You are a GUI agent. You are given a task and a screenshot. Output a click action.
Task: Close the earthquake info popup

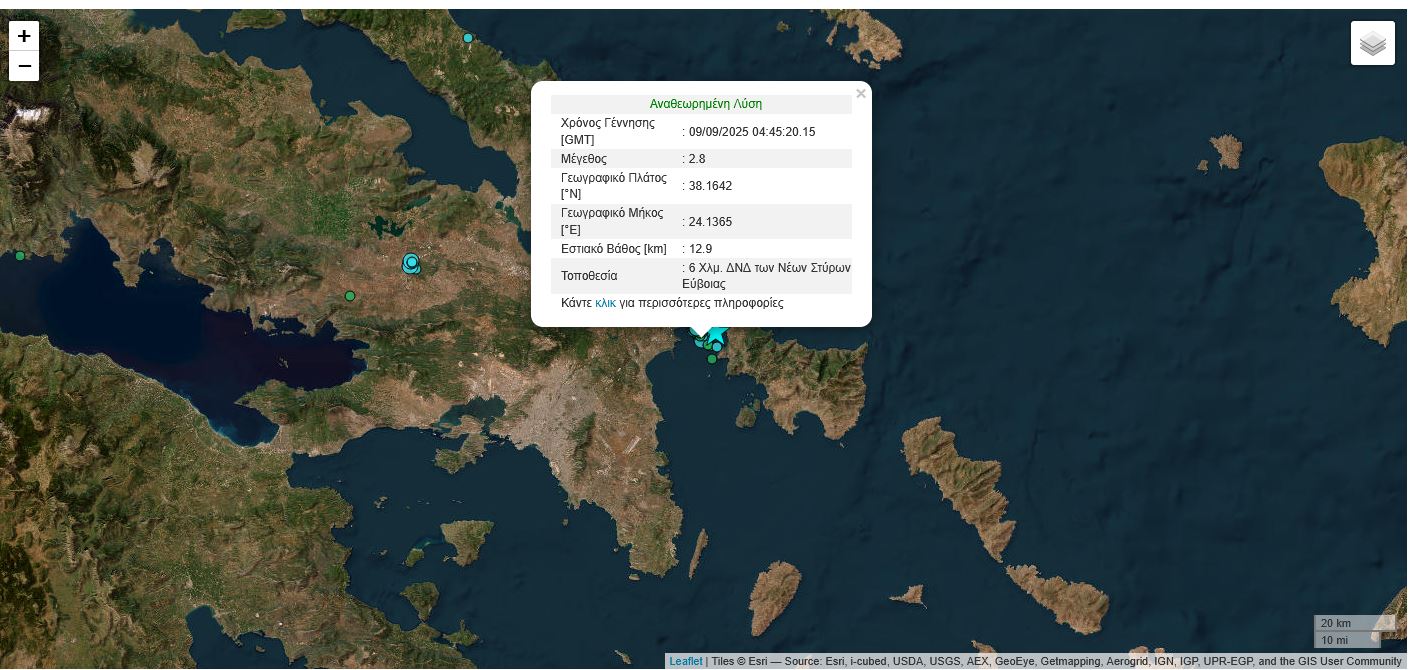click(860, 94)
